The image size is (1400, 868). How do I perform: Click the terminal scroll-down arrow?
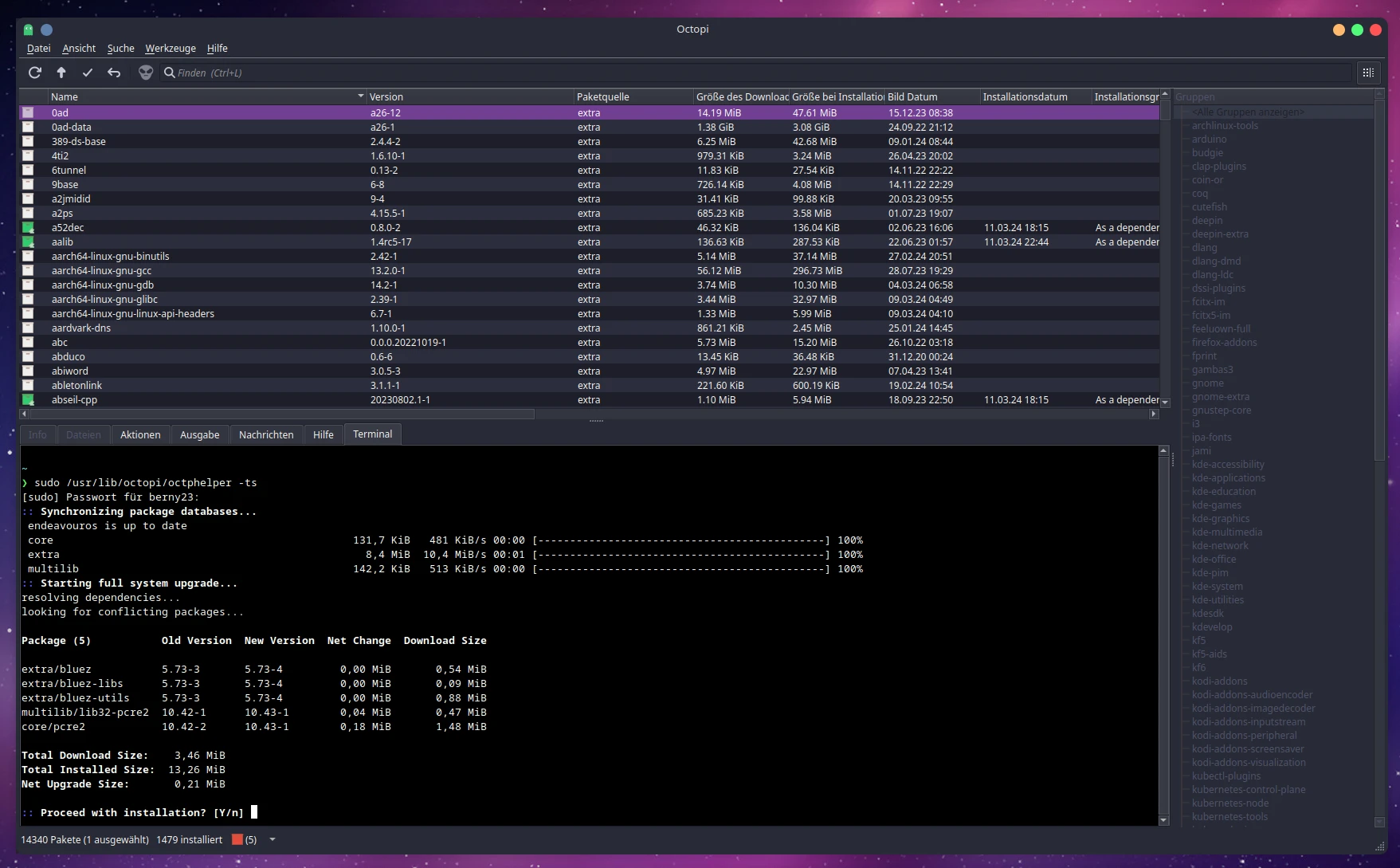click(x=1163, y=820)
